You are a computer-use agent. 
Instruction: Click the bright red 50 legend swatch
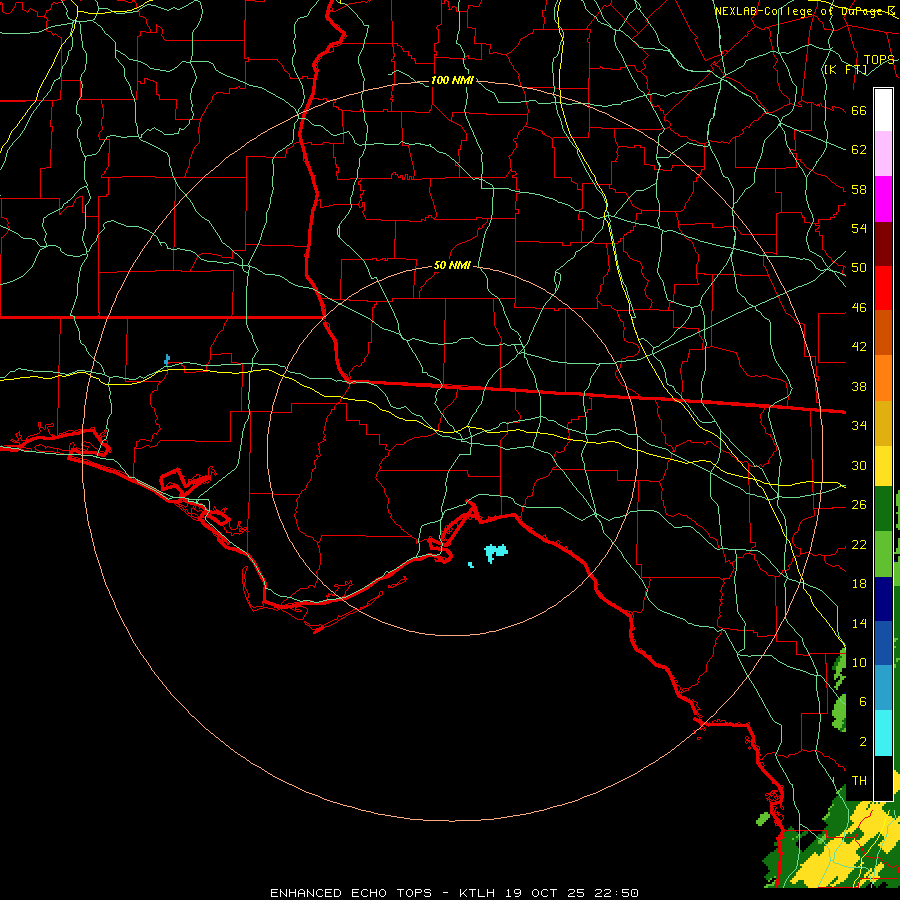(883, 288)
